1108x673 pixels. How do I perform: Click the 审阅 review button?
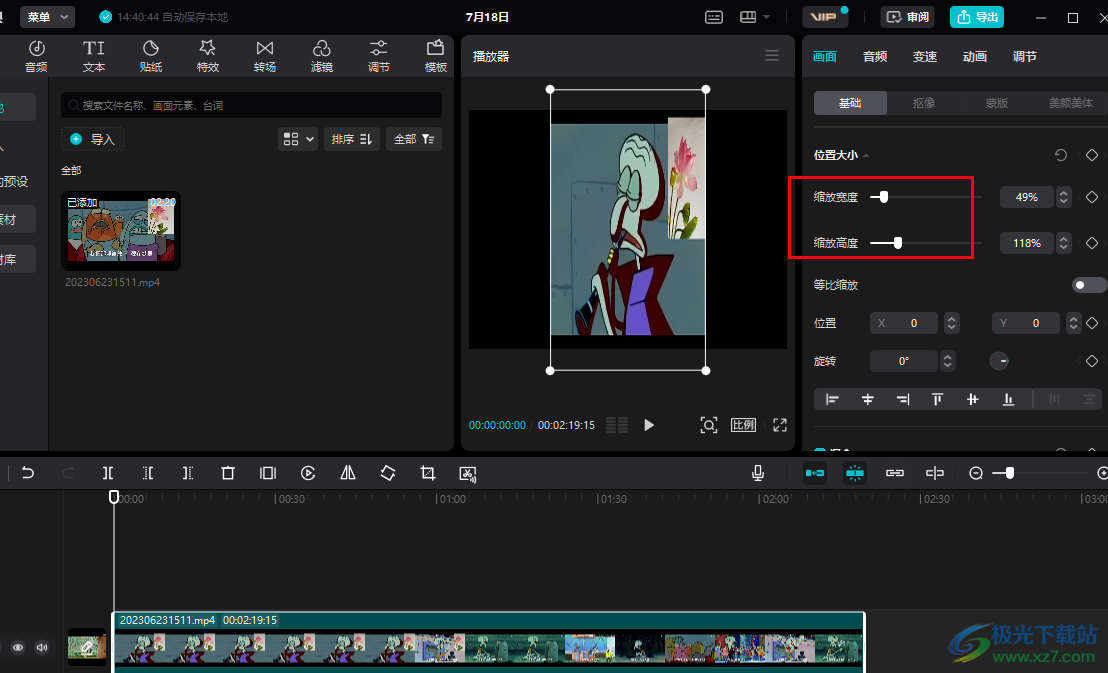[x=907, y=17]
